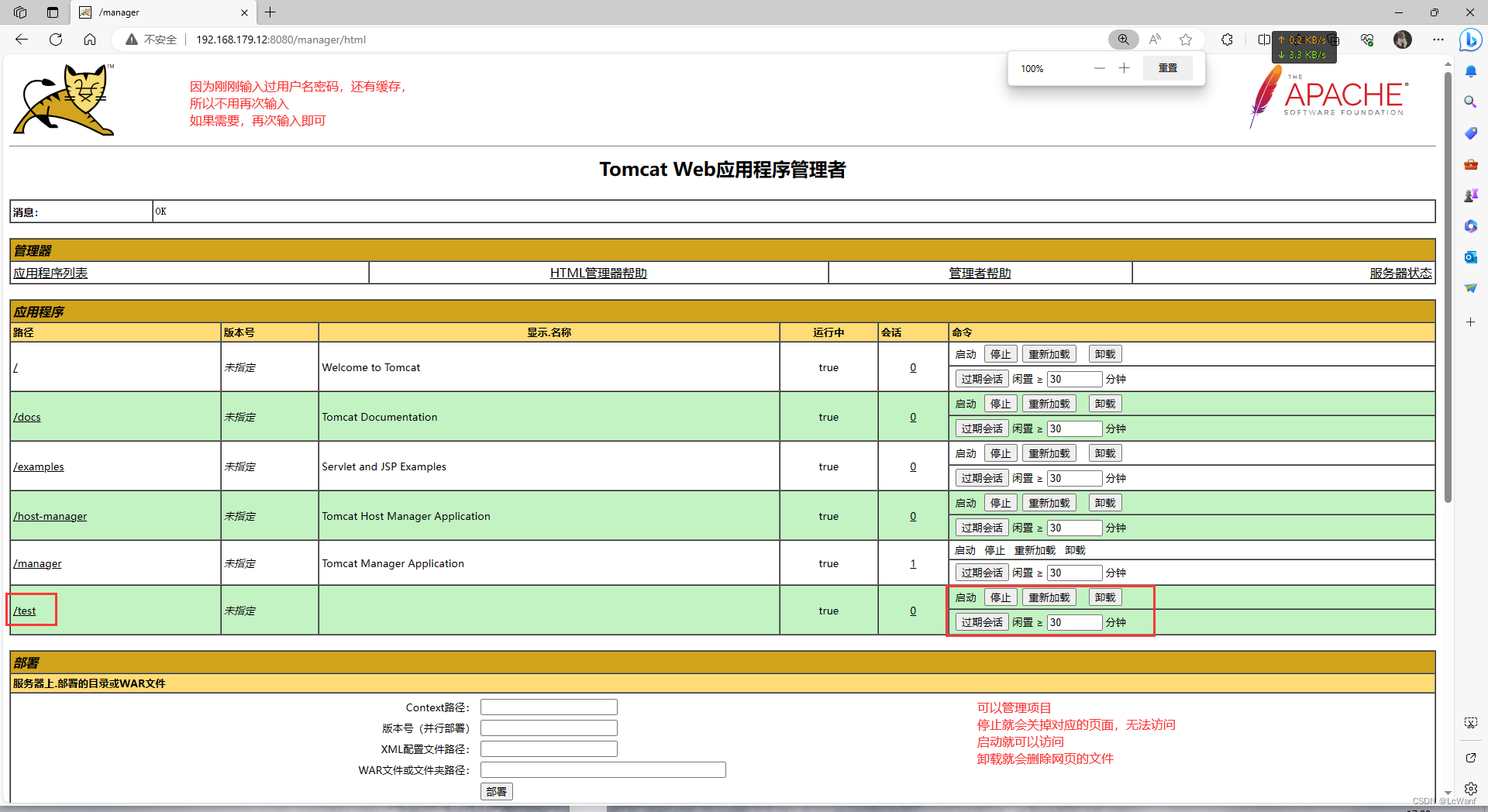Expire sessions for root application
1488x812 pixels.
click(x=982, y=379)
